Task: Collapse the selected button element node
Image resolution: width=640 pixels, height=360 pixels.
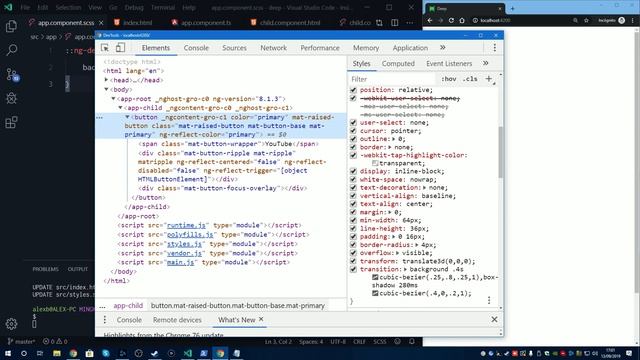Action: 127,117
